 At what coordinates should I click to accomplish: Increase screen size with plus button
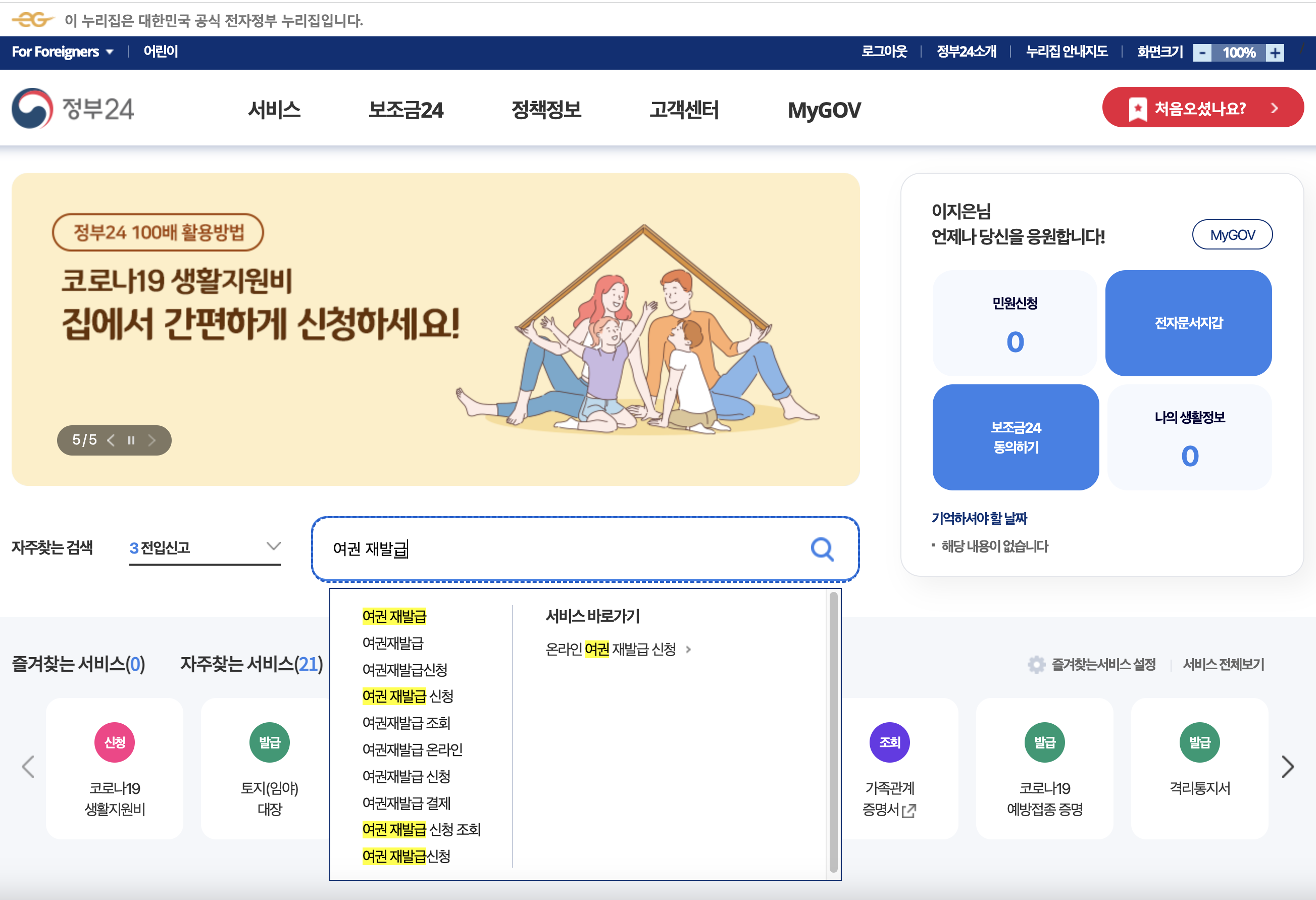click(x=1275, y=53)
